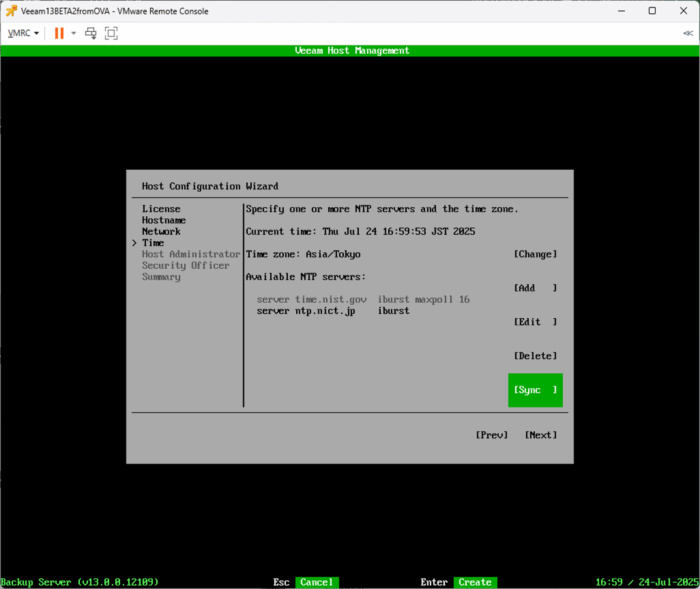Minimize the VMware Remote Console window

coord(621,11)
